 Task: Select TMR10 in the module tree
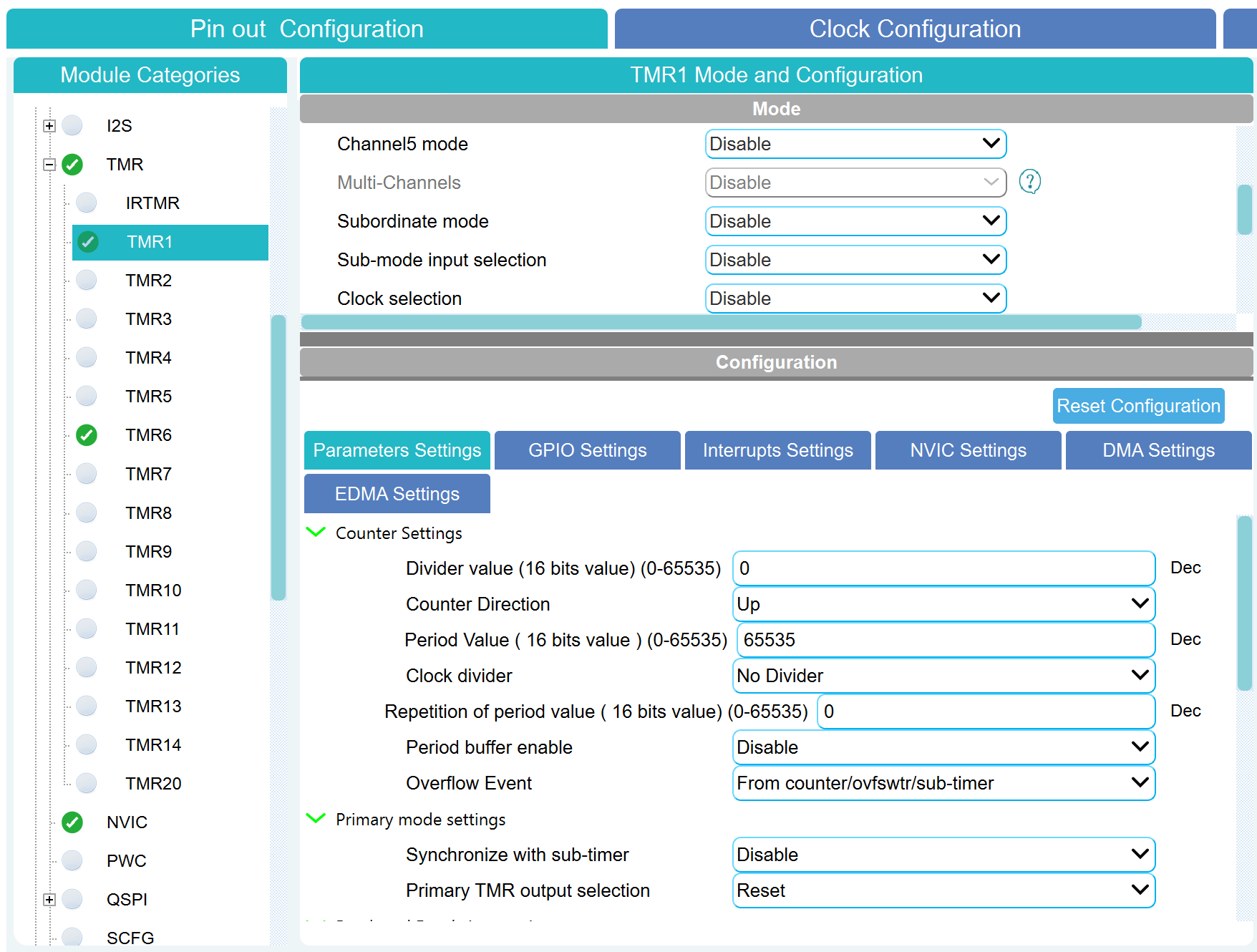pyautogui.click(x=153, y=591)
